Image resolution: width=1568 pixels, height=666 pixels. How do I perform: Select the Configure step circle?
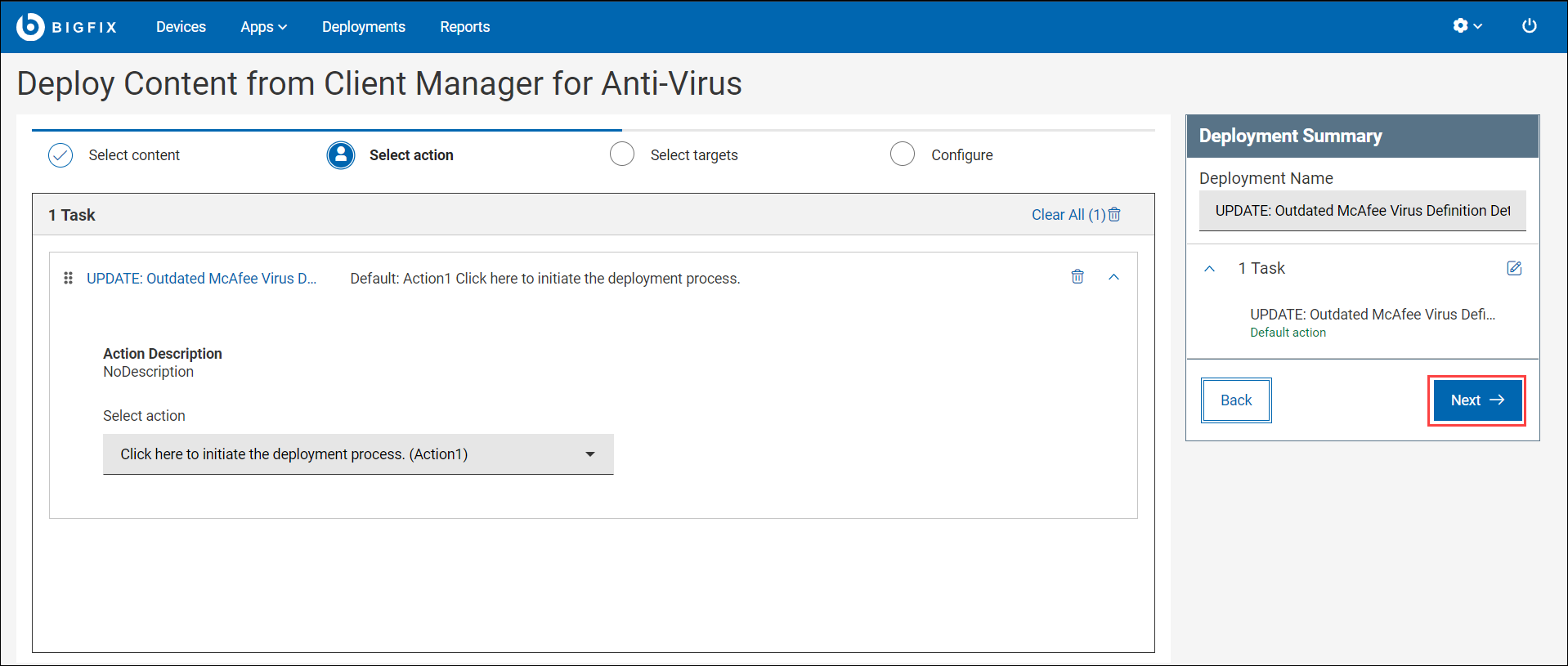[903, 154]
